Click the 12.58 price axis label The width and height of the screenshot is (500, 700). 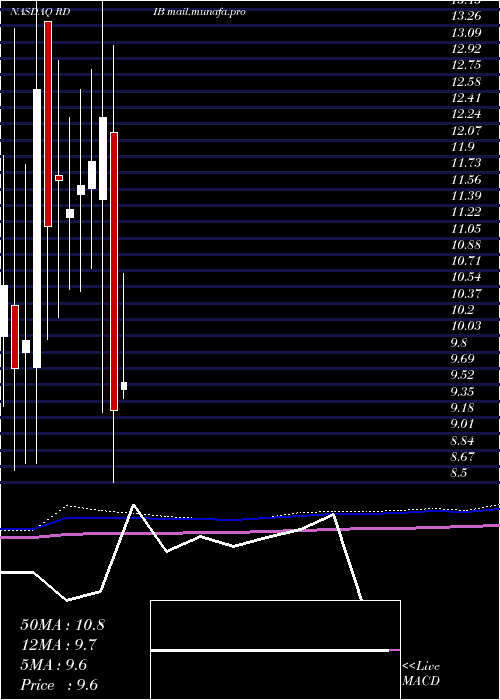click(x=466, y=81)
